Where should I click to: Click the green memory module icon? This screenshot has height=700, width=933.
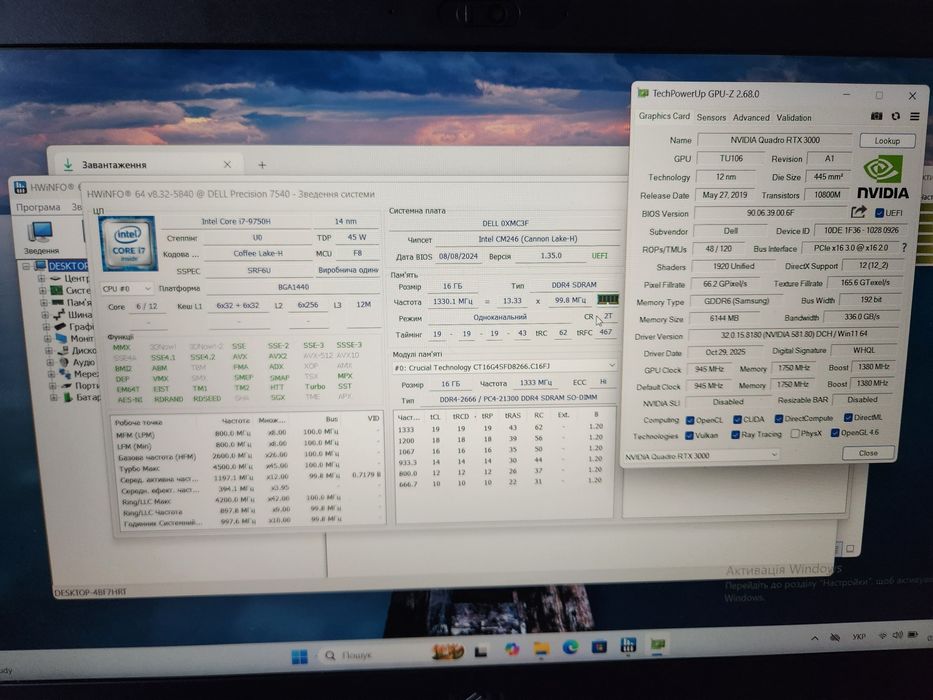pos(608,299)
